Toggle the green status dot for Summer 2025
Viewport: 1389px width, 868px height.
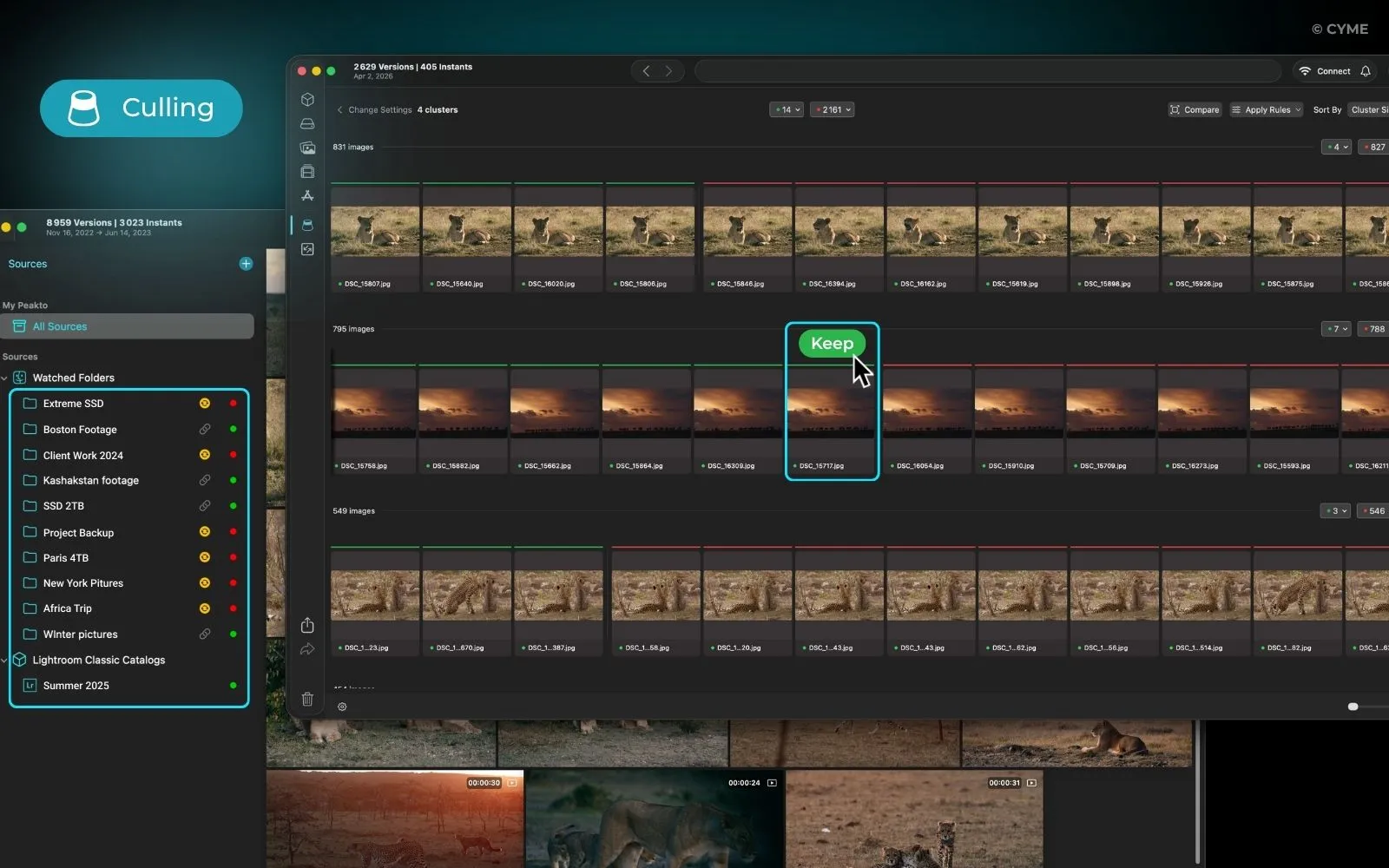[233, 685]
